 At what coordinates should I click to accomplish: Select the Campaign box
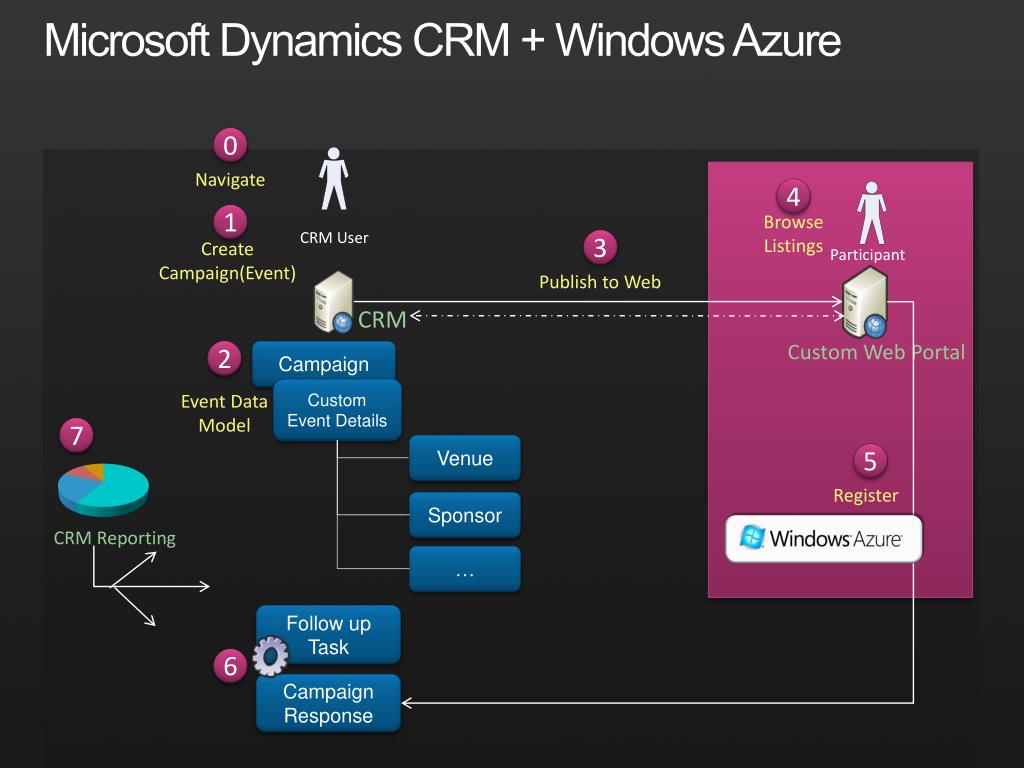324,363
